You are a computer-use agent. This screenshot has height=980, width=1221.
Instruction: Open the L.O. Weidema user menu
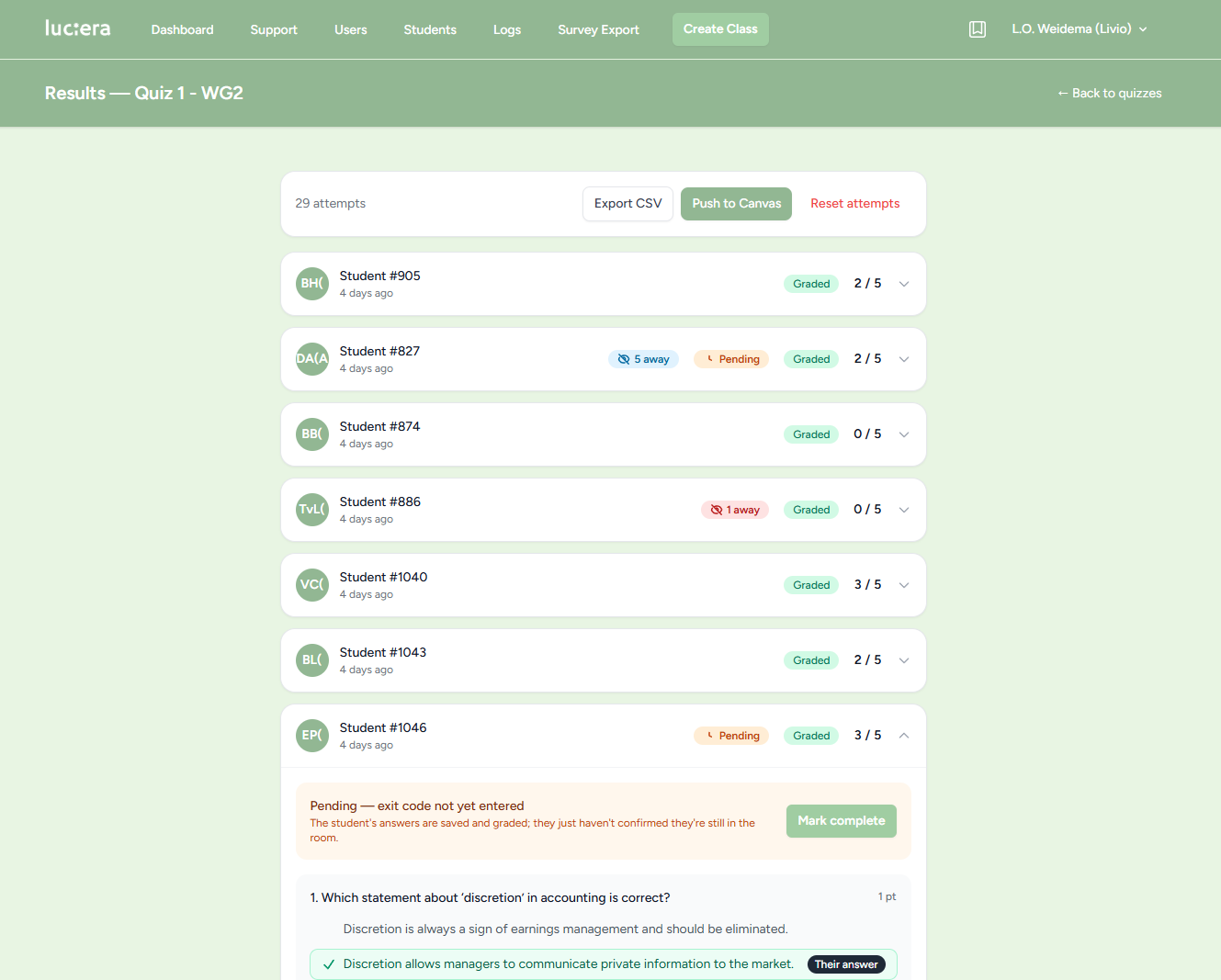coord(1080,29)
